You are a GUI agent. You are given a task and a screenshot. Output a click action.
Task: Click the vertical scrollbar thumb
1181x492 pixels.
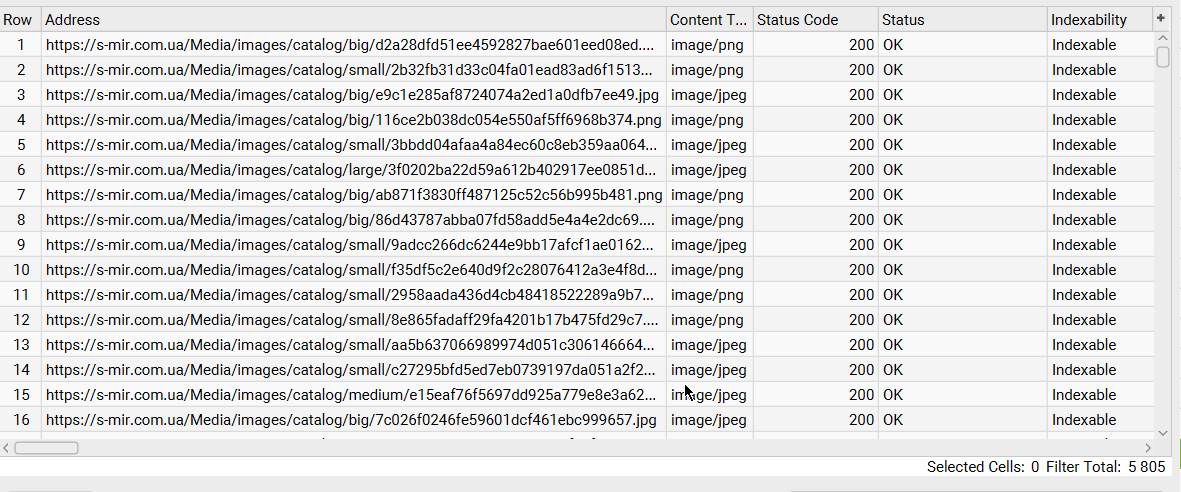click(1162, 56)
